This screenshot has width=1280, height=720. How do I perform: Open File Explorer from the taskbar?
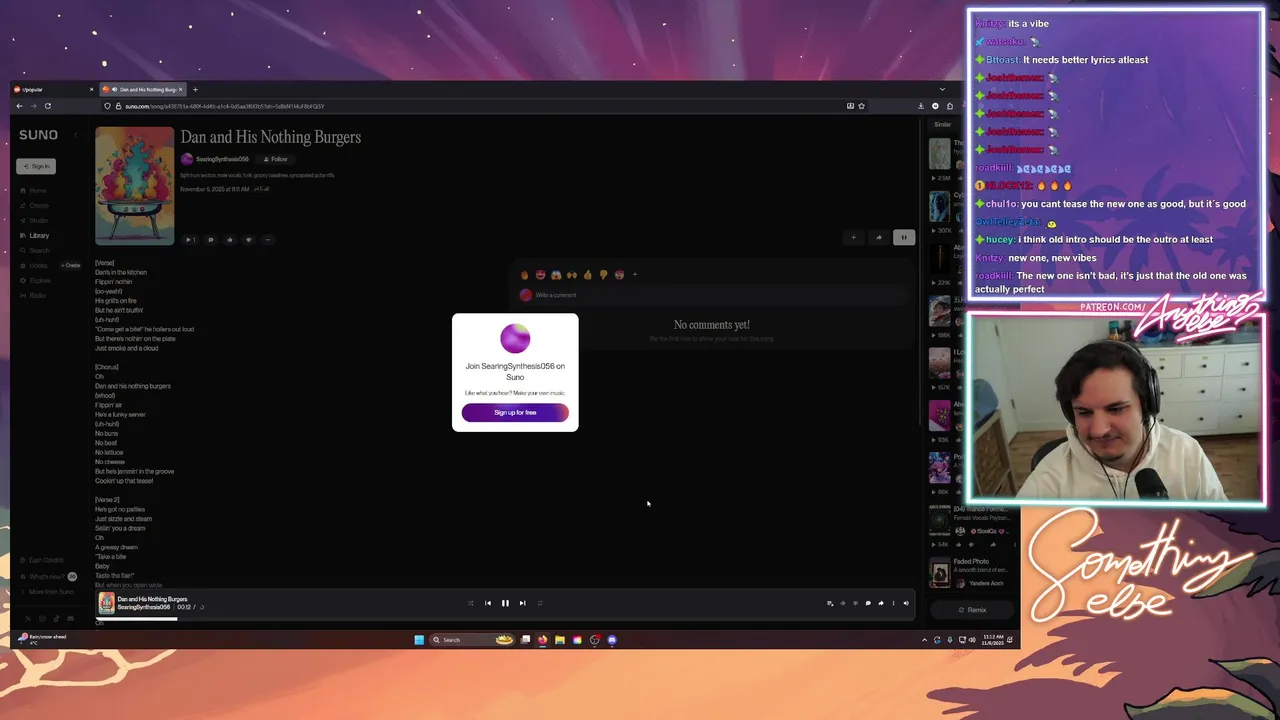coord(560,640)
